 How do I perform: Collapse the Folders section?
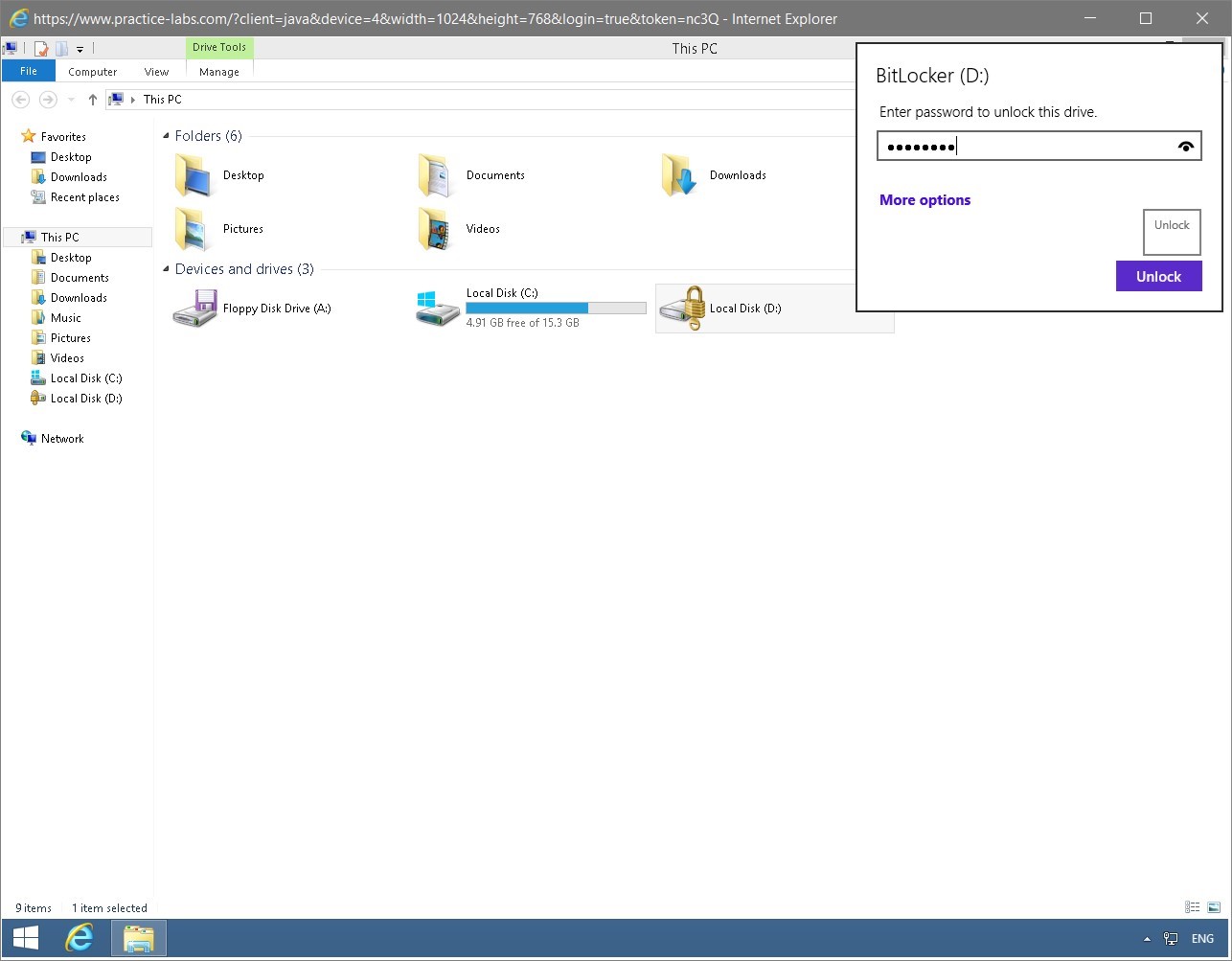coord(168,136)
